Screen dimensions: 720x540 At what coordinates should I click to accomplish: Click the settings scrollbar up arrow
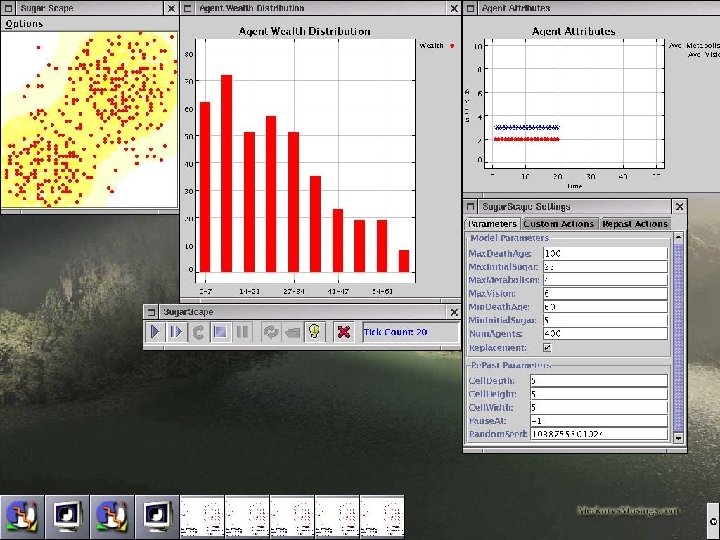tap(678, 237)
